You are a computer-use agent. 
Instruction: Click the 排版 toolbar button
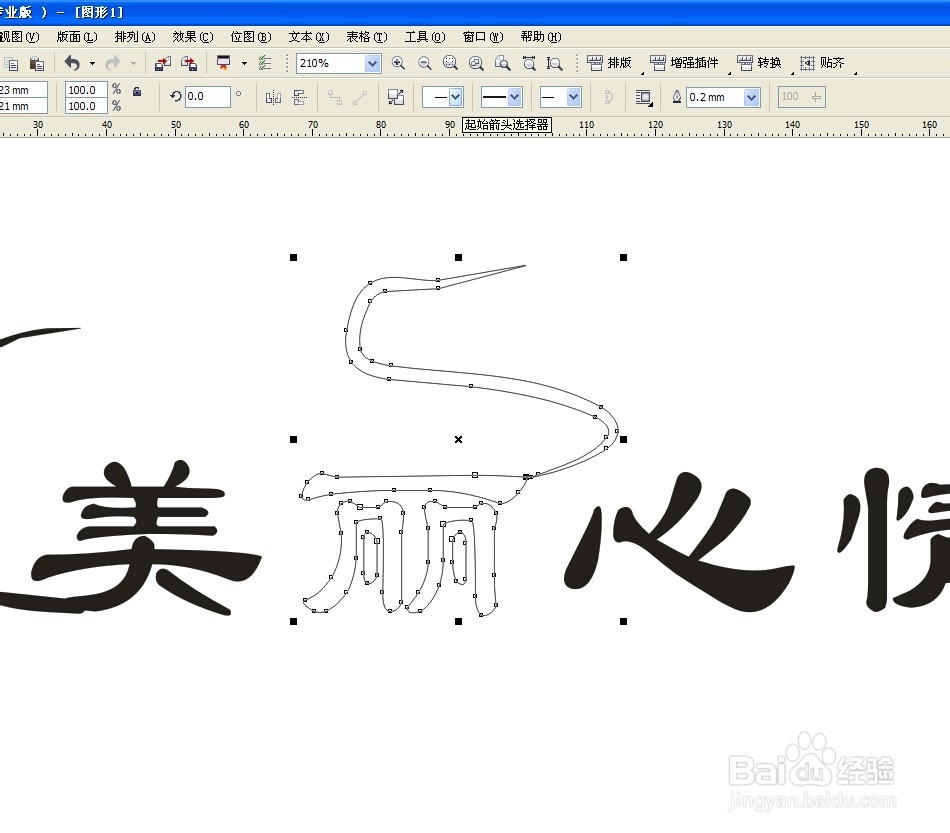pos(610,63)
